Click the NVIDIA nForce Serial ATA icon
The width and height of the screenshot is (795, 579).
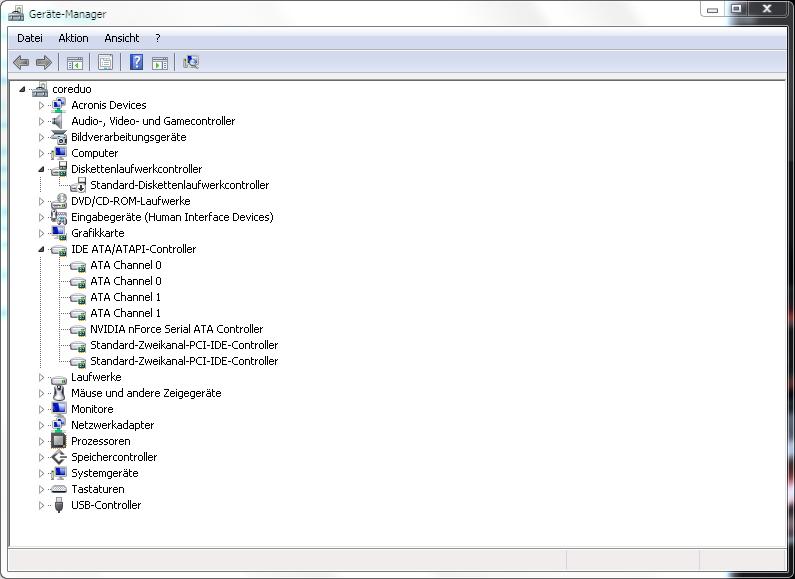coord(78,330)
